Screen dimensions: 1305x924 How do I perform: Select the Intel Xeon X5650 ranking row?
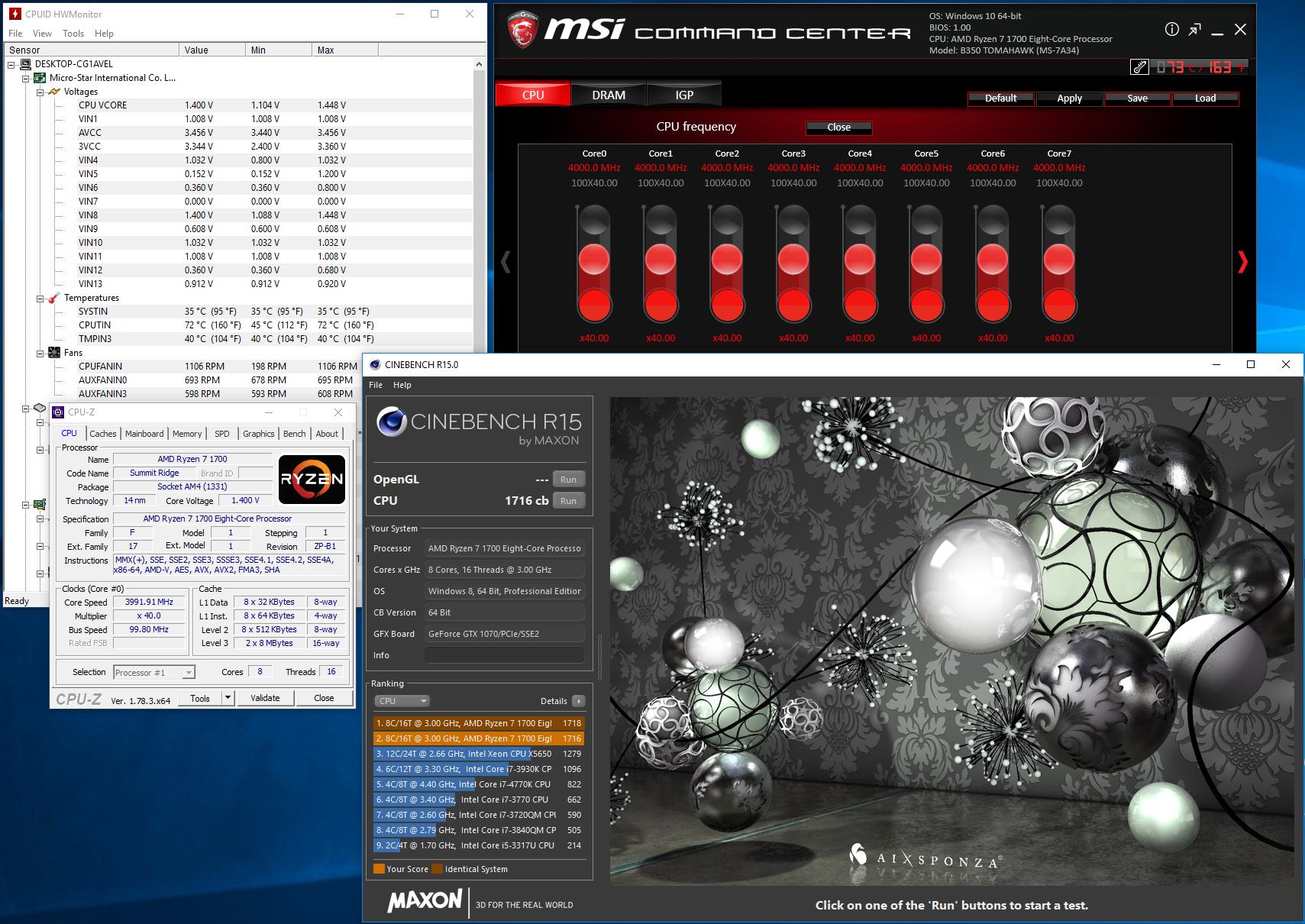(479, 754)
